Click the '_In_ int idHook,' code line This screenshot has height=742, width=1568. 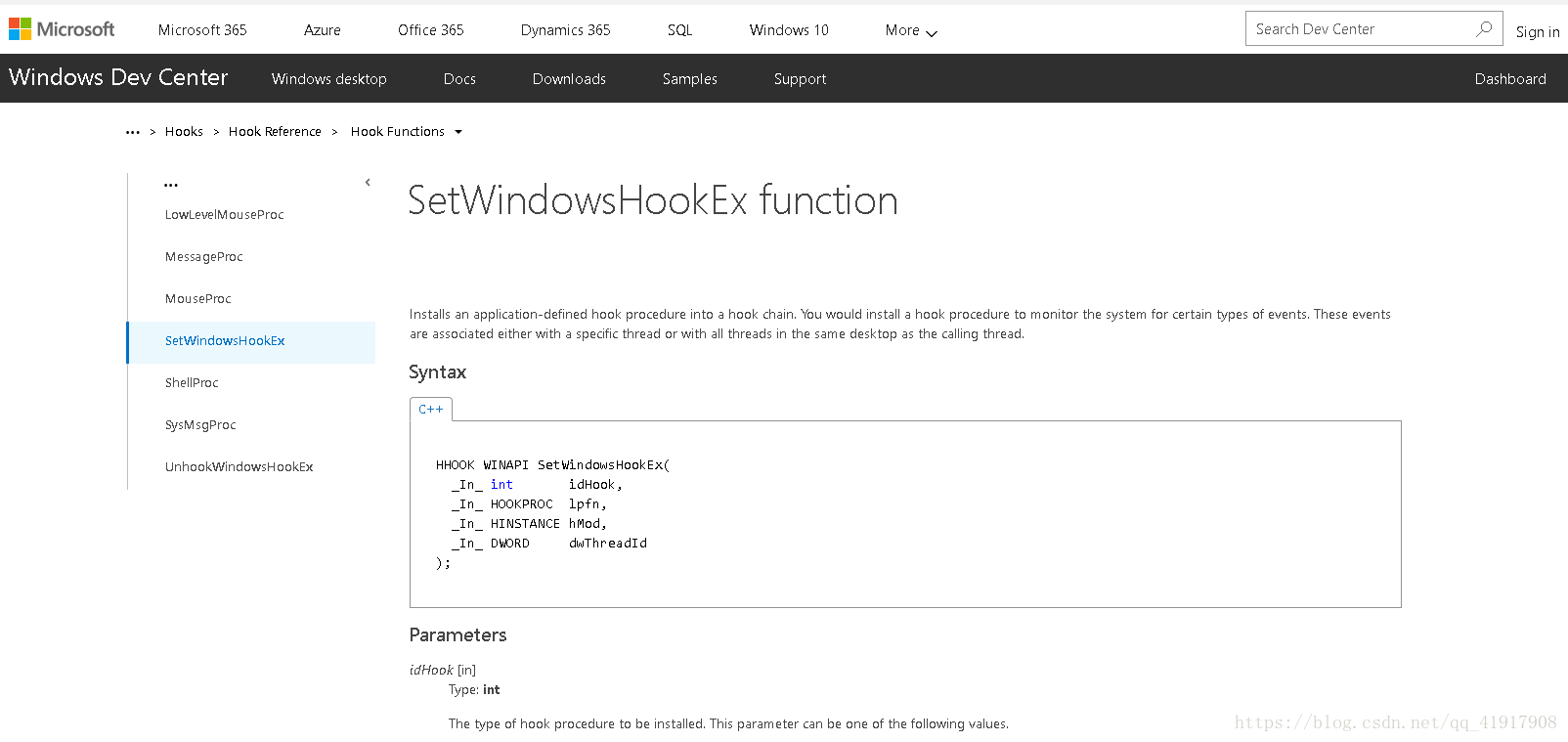point(537,485)
